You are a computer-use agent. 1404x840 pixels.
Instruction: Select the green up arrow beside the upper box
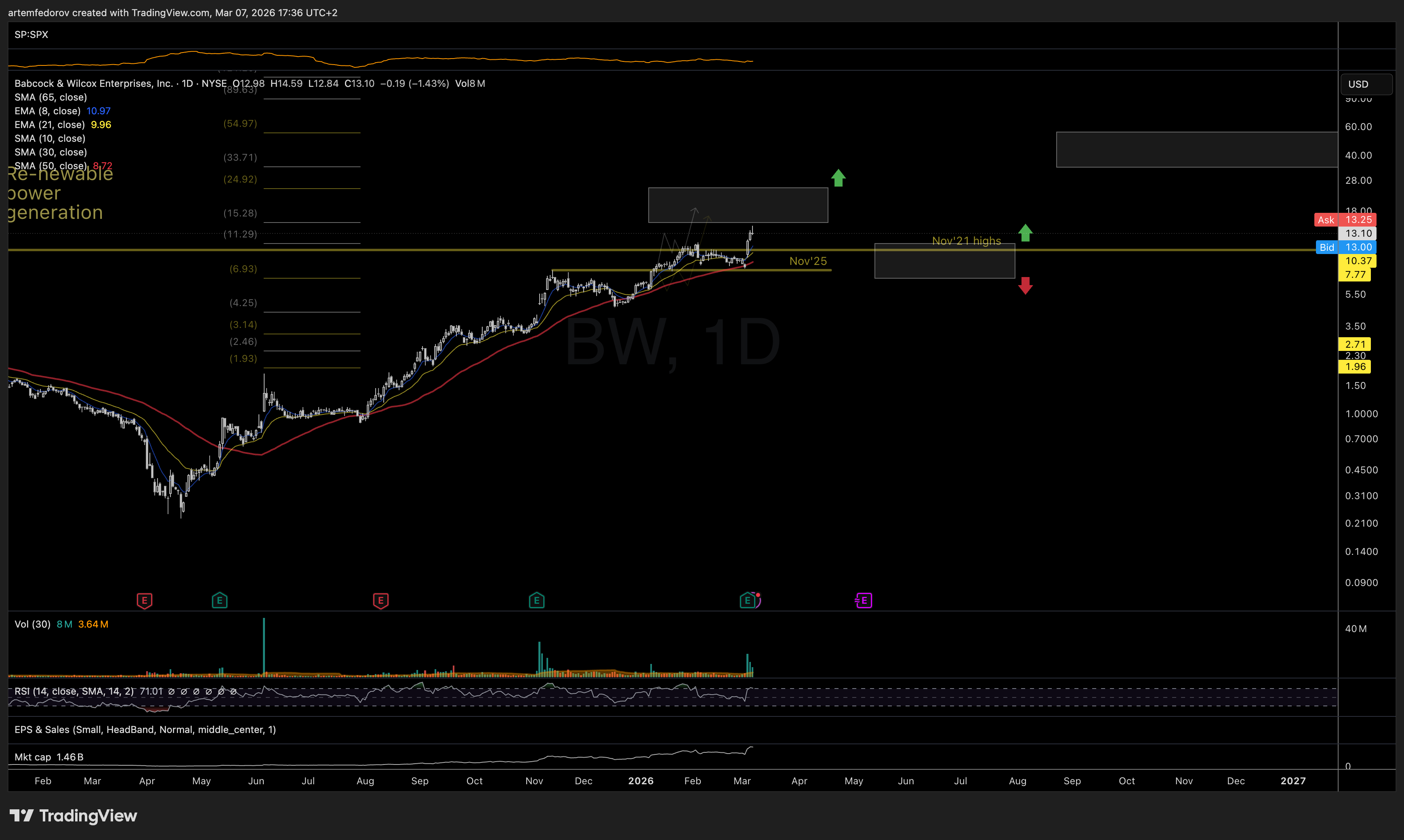[839, 178]
